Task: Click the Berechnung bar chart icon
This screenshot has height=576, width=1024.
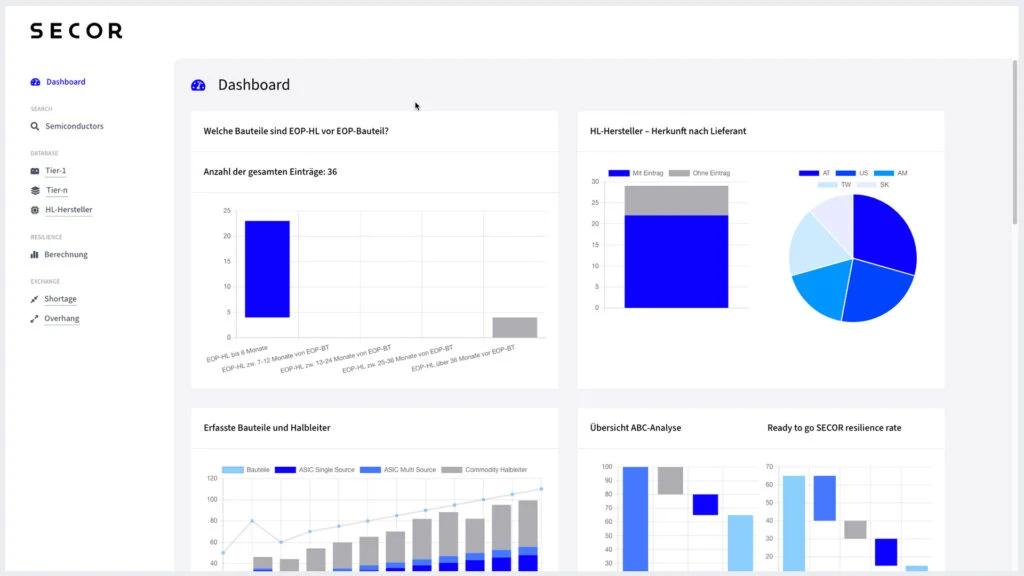Action: [x=34, y=254]
